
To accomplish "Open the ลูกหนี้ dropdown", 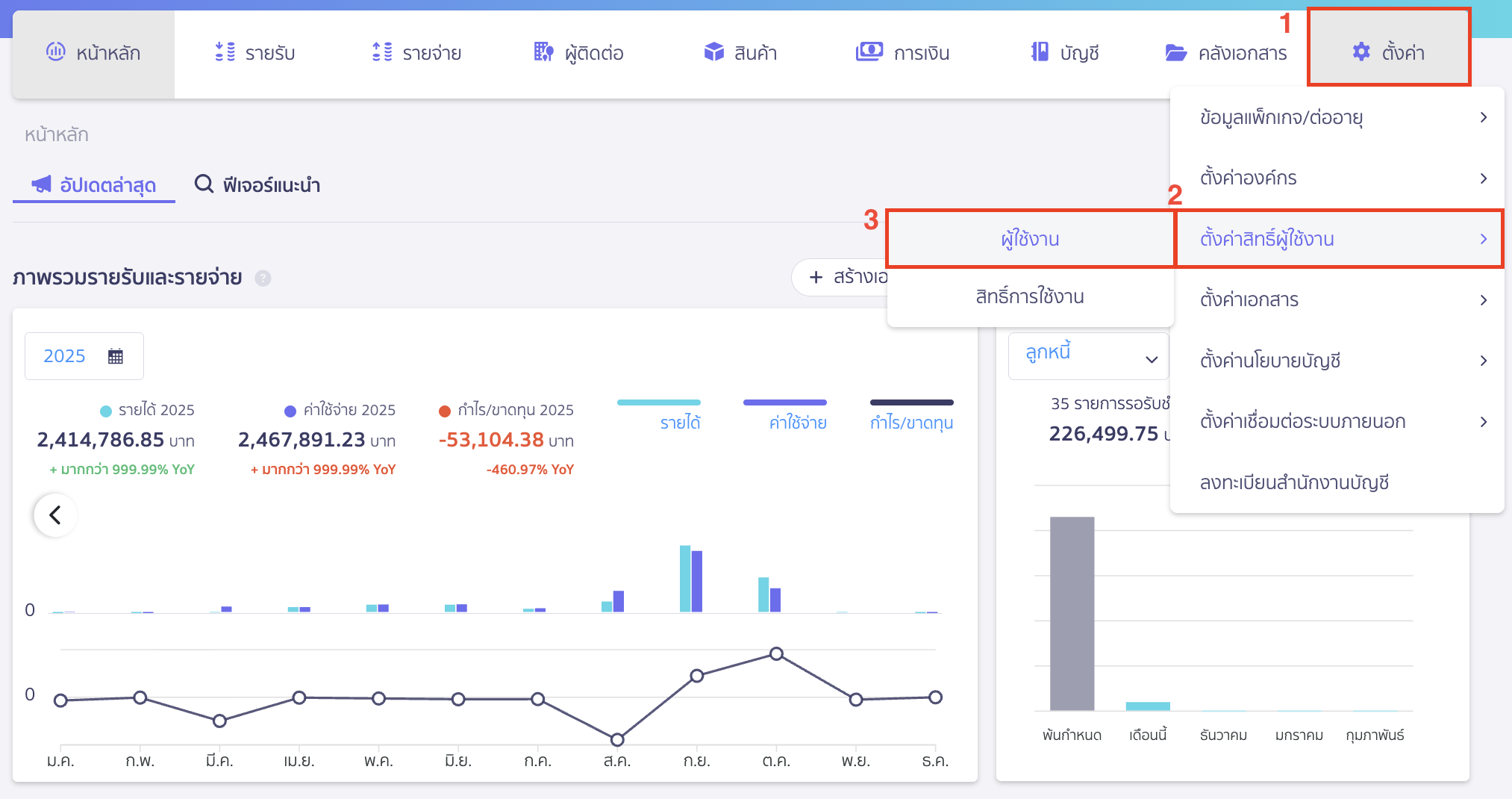I will coord(1088,355).
